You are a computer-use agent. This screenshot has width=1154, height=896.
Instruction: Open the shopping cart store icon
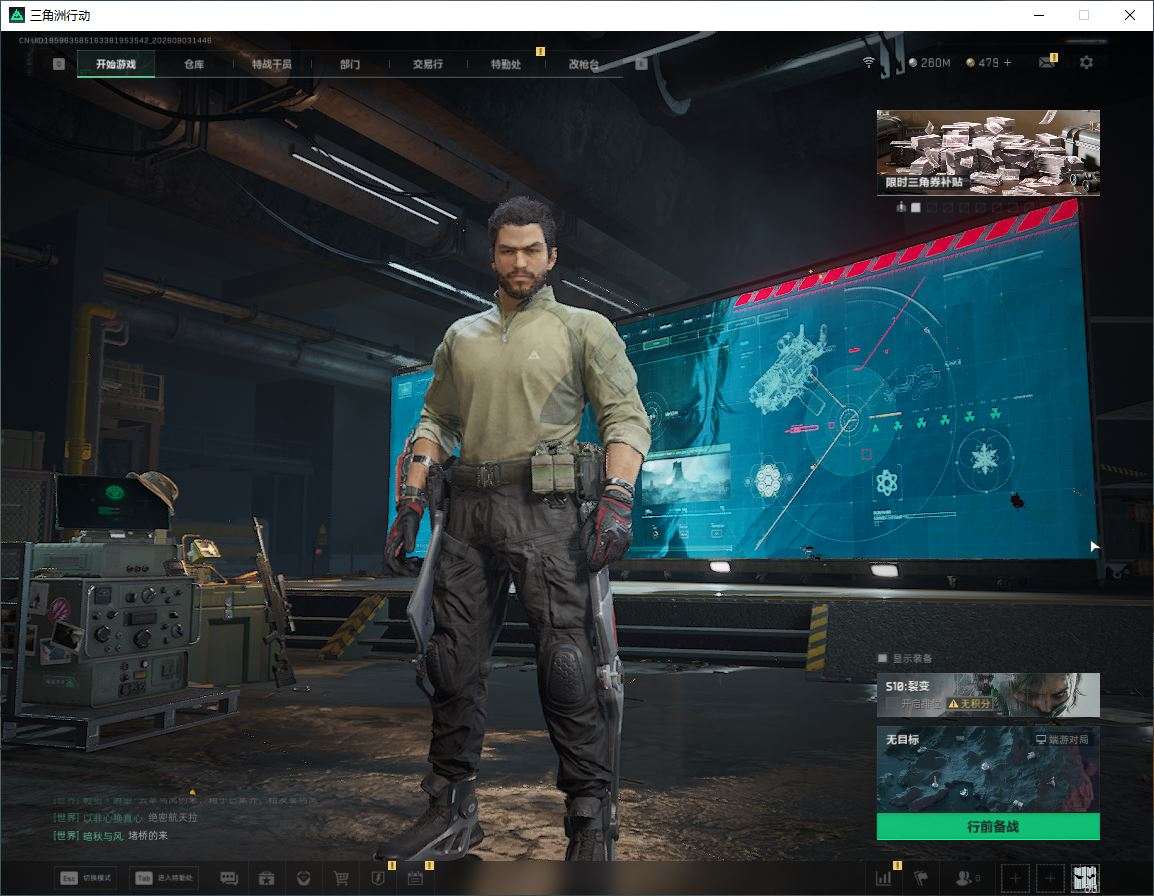[x=341, y=878]
